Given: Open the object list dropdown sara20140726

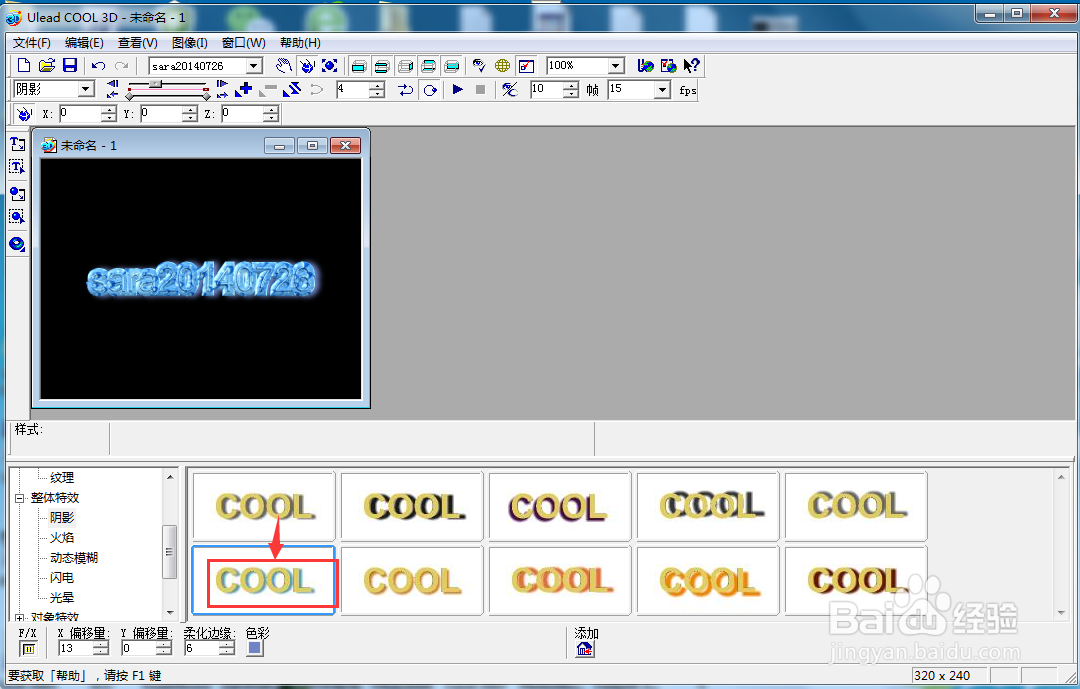Looking at the screenshot, I should pos(254,66).
